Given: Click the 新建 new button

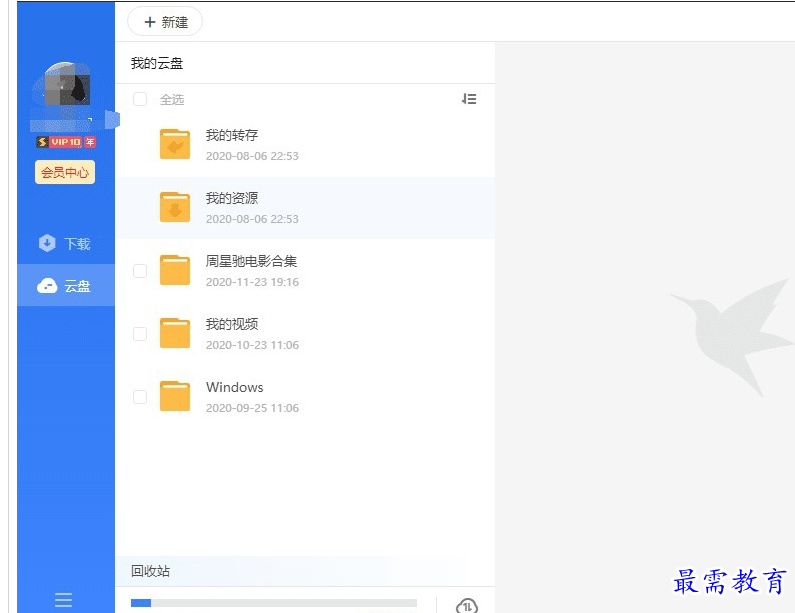Looking at the screenshot, I should tap(165, 22).
